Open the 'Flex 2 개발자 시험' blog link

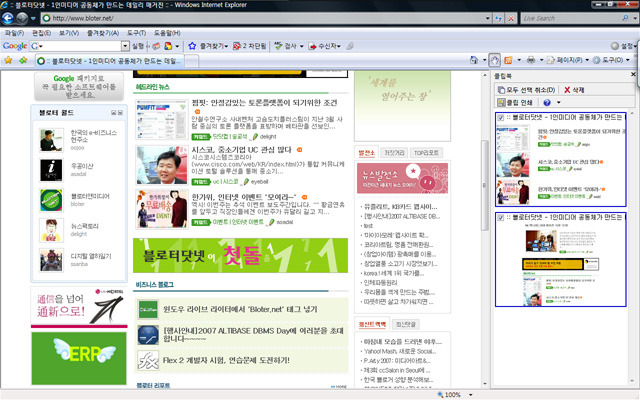226,360
